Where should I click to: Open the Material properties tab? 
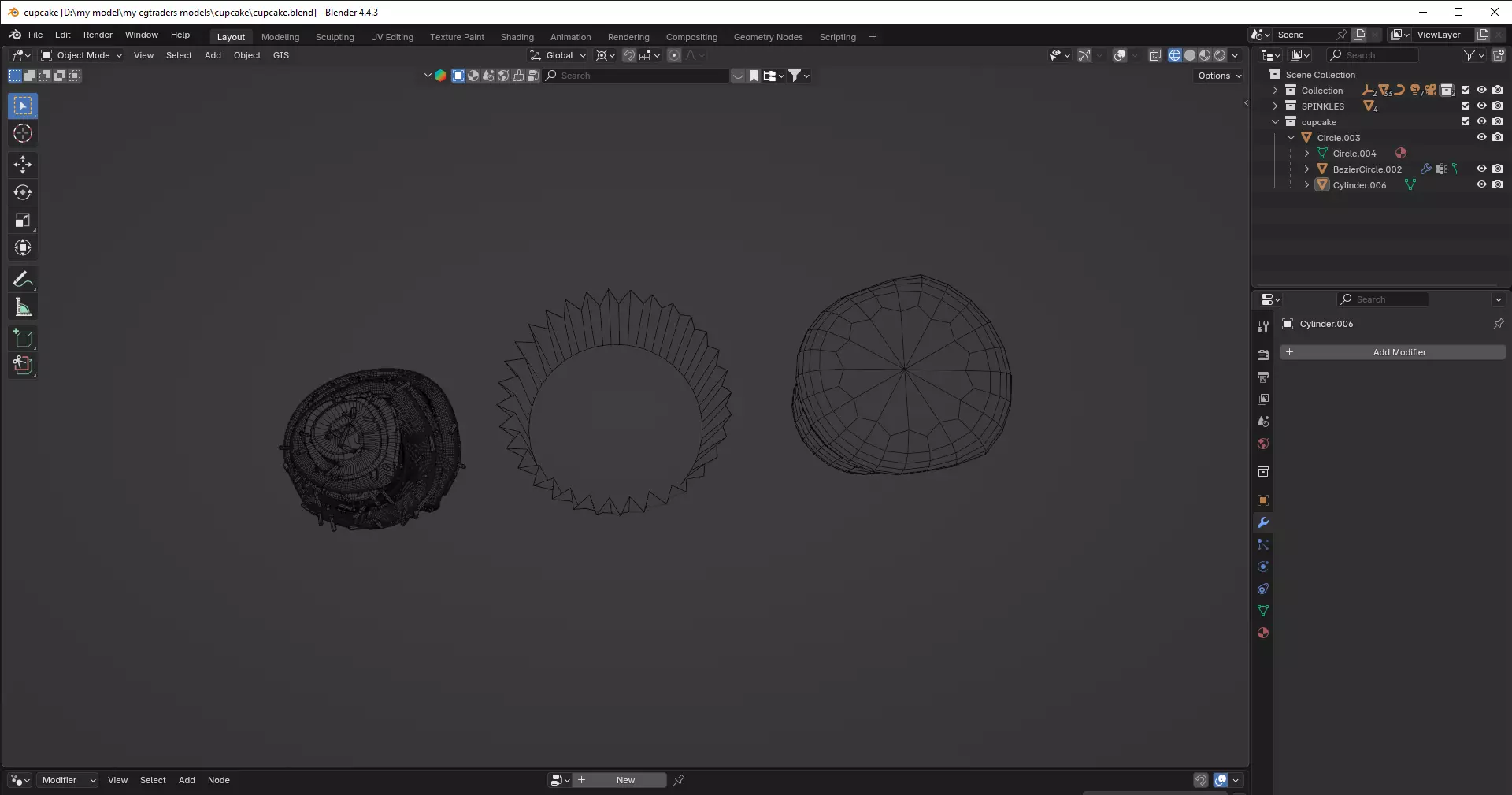(x=1263, y=633)
